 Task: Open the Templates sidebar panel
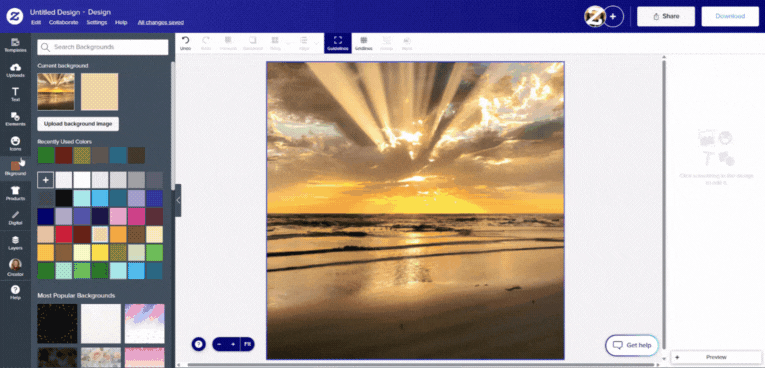click(x=15, y=45)
